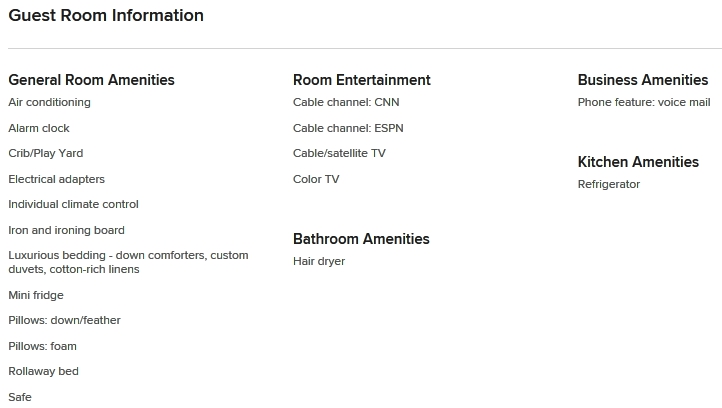The width and height of the screenshot is (722, 408).
Task: Click the Kitchen Amenities heading
Action: [638, 162]
